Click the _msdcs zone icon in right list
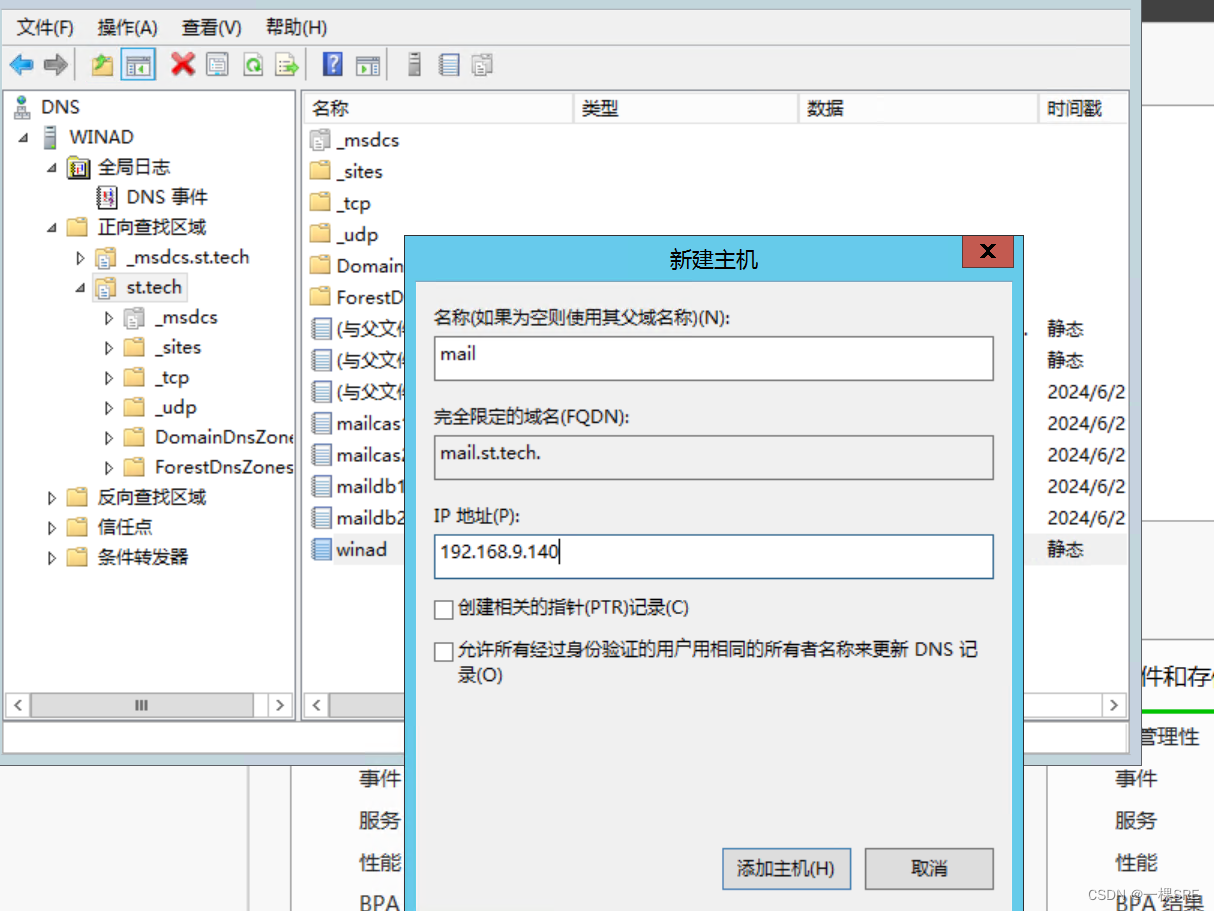Image resolution: width=1214 pixels, height=911 pixels. tap(320, 140)
